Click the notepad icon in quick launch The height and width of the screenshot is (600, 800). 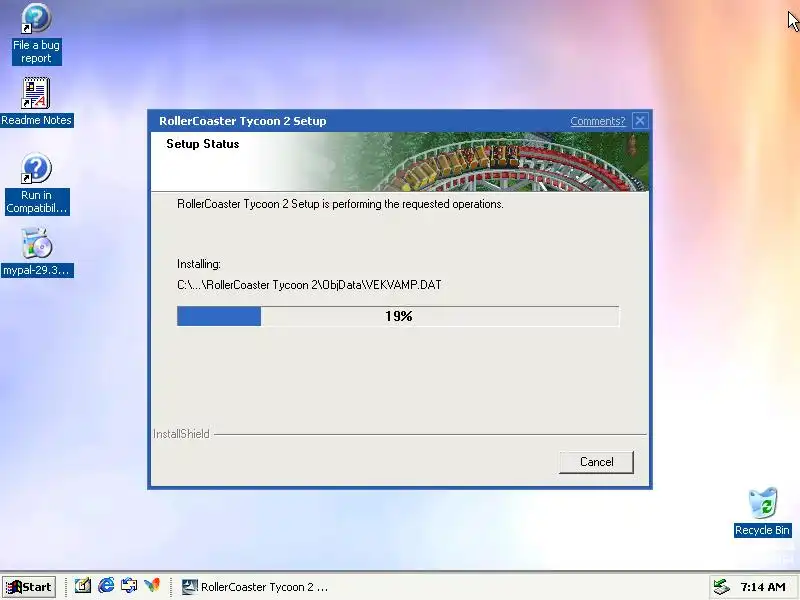83,586
